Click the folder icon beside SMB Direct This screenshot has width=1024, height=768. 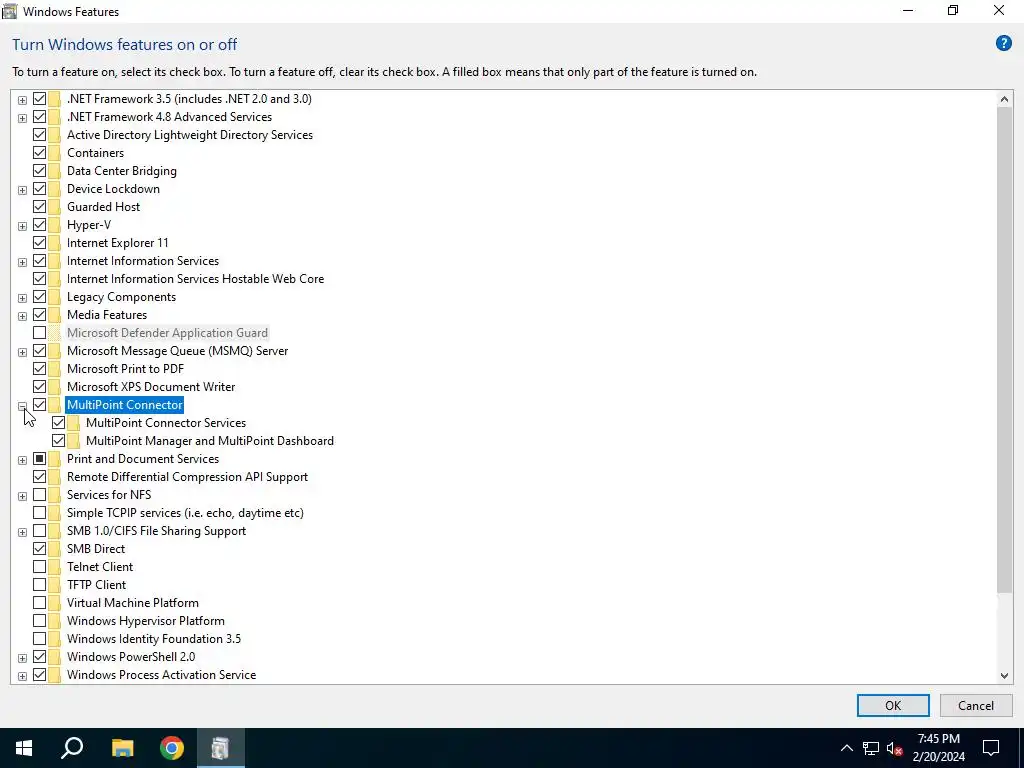click(x=54, y=549)
